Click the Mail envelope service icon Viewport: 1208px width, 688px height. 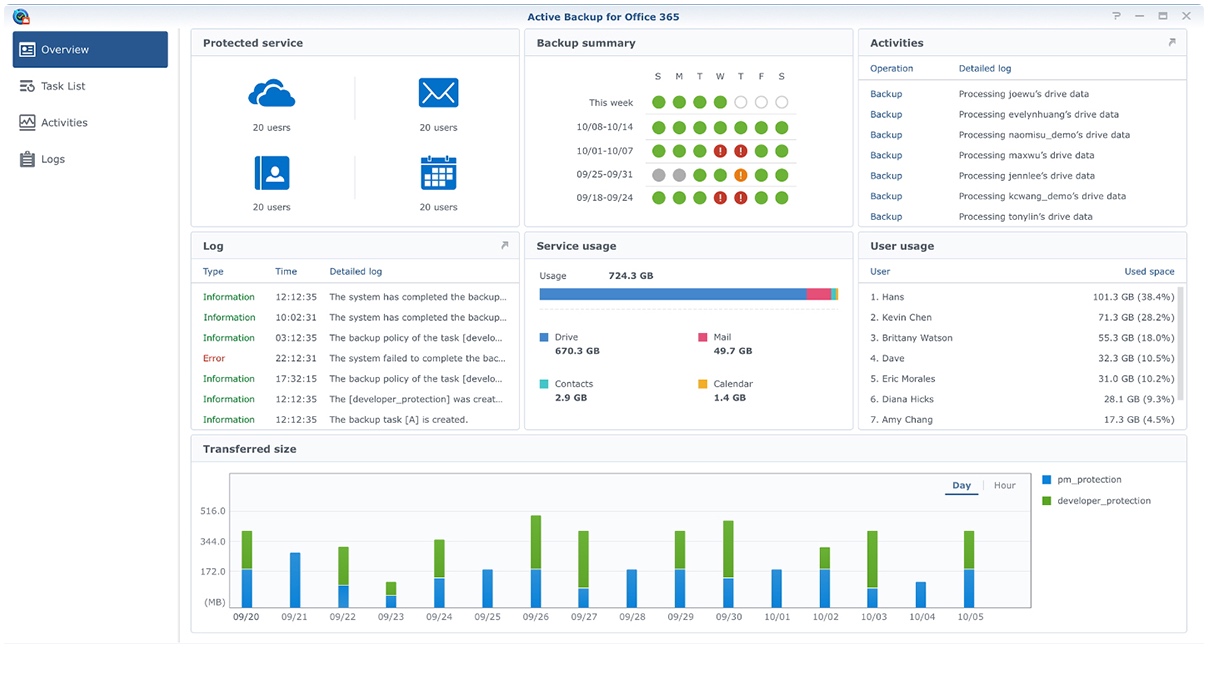point(438,94)
